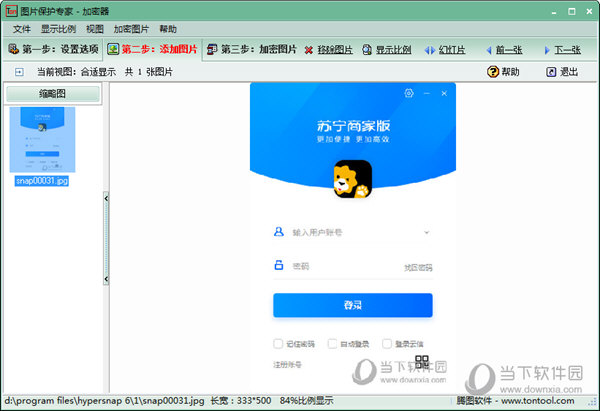Start 幻灯片 slideshow link
The width and height of the screenshot is (600, 411).
(452, 50)
